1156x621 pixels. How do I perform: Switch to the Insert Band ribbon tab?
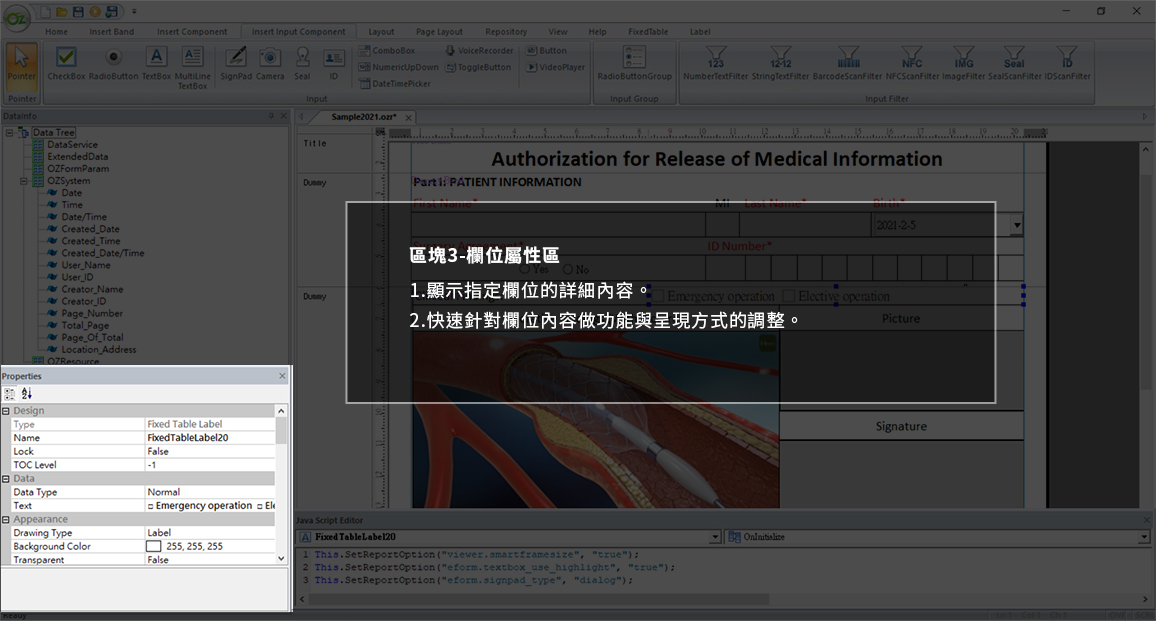(111, 31)
